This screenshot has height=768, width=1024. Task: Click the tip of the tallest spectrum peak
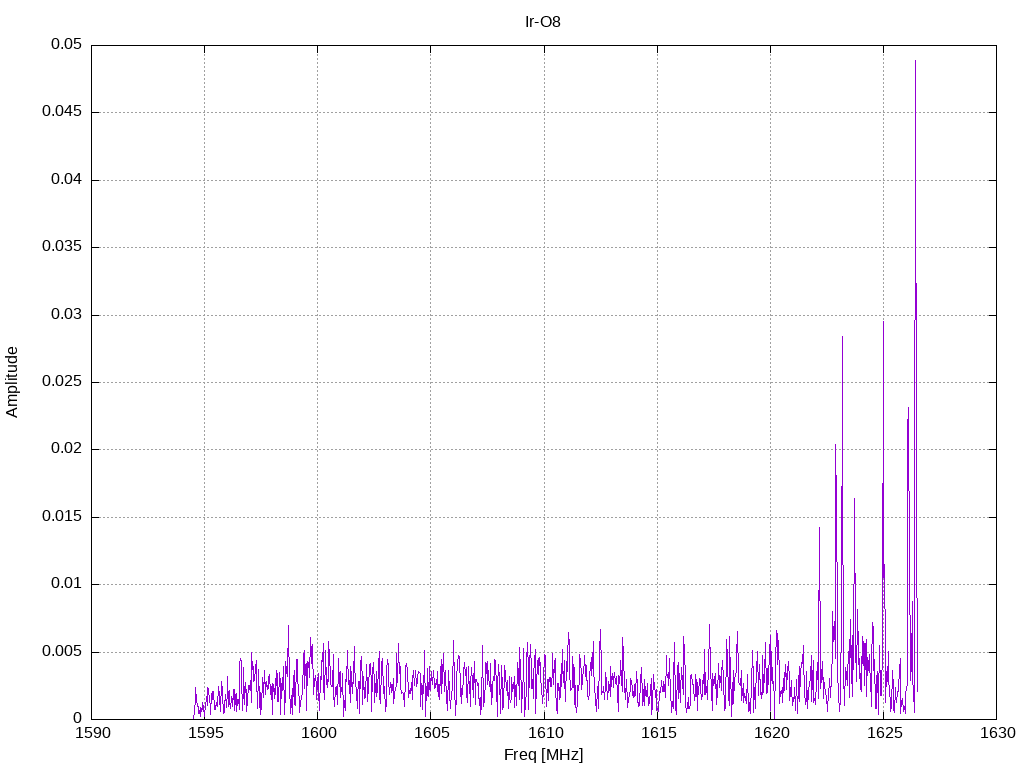(x=915, y=61)
